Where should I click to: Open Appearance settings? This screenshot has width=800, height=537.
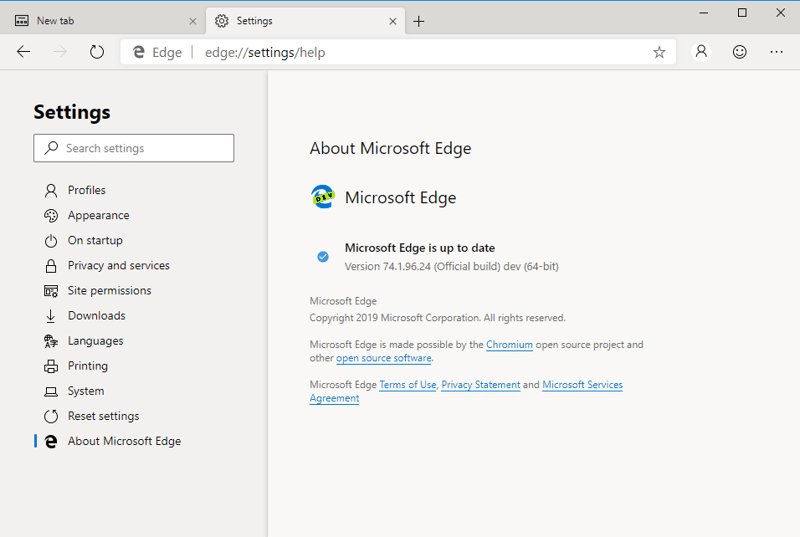click(98, 215)
